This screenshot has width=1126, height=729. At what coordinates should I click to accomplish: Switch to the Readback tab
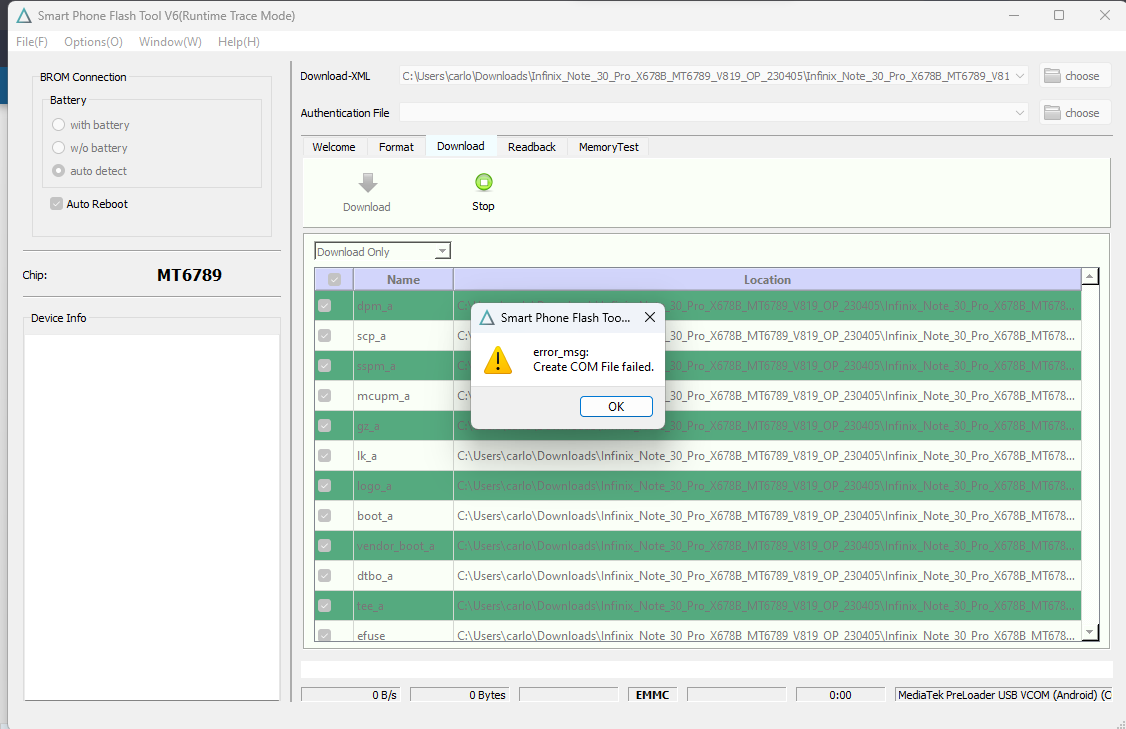coord(532,147)
